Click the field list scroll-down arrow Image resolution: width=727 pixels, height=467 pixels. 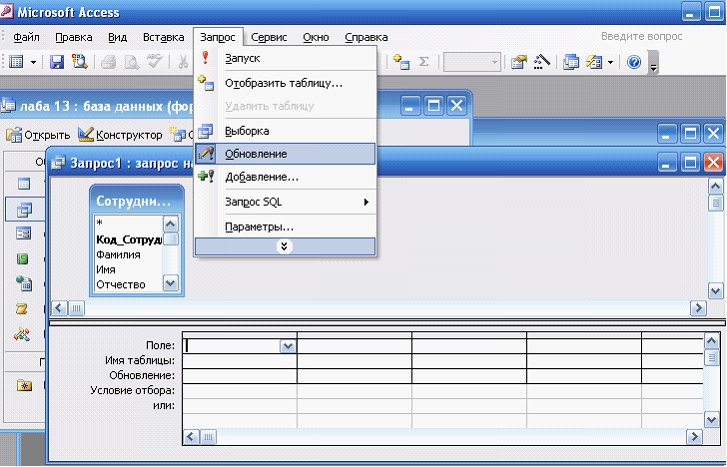tap(171, 283)
